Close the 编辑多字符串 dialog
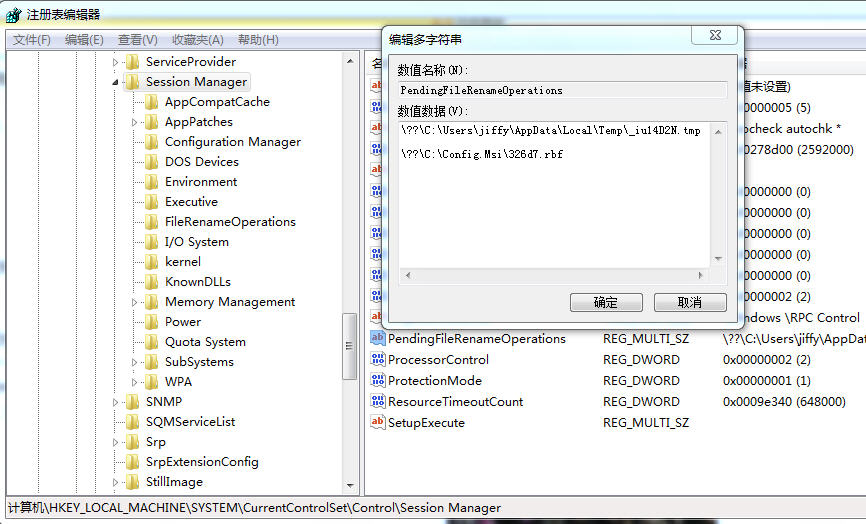The image size is (866, 524). pyautogui.click(x=715, y=35)
